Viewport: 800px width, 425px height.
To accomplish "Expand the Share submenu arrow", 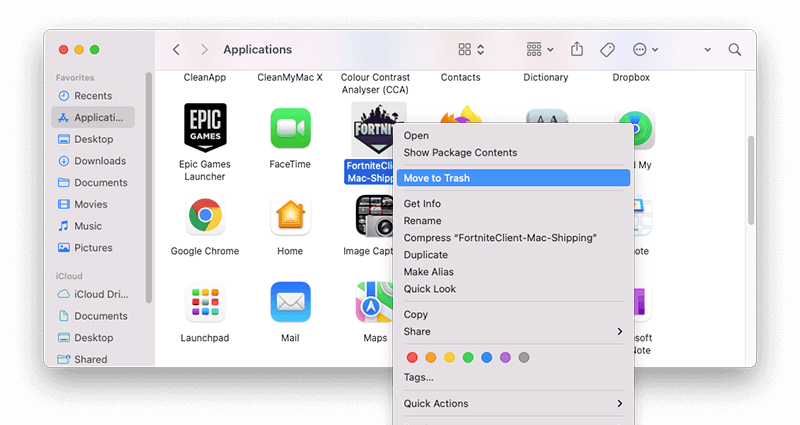I will 620,332.
